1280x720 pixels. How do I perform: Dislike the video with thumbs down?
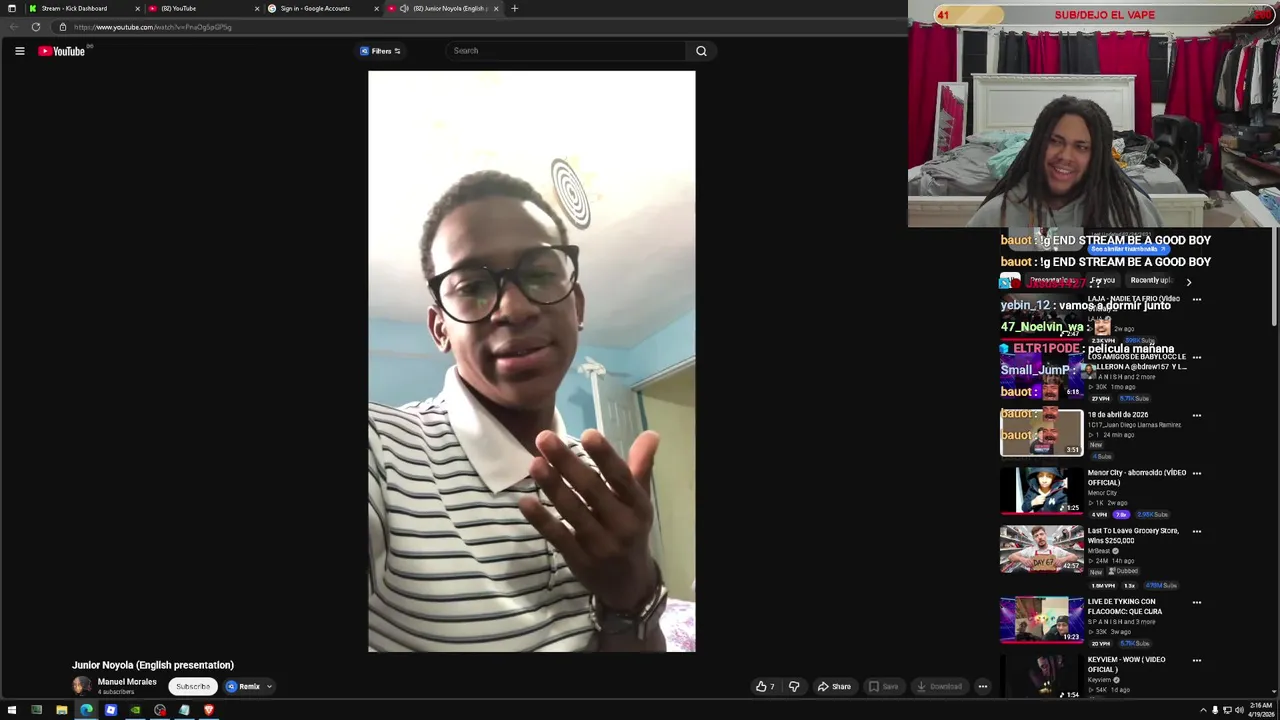click(x=794, y=687)
